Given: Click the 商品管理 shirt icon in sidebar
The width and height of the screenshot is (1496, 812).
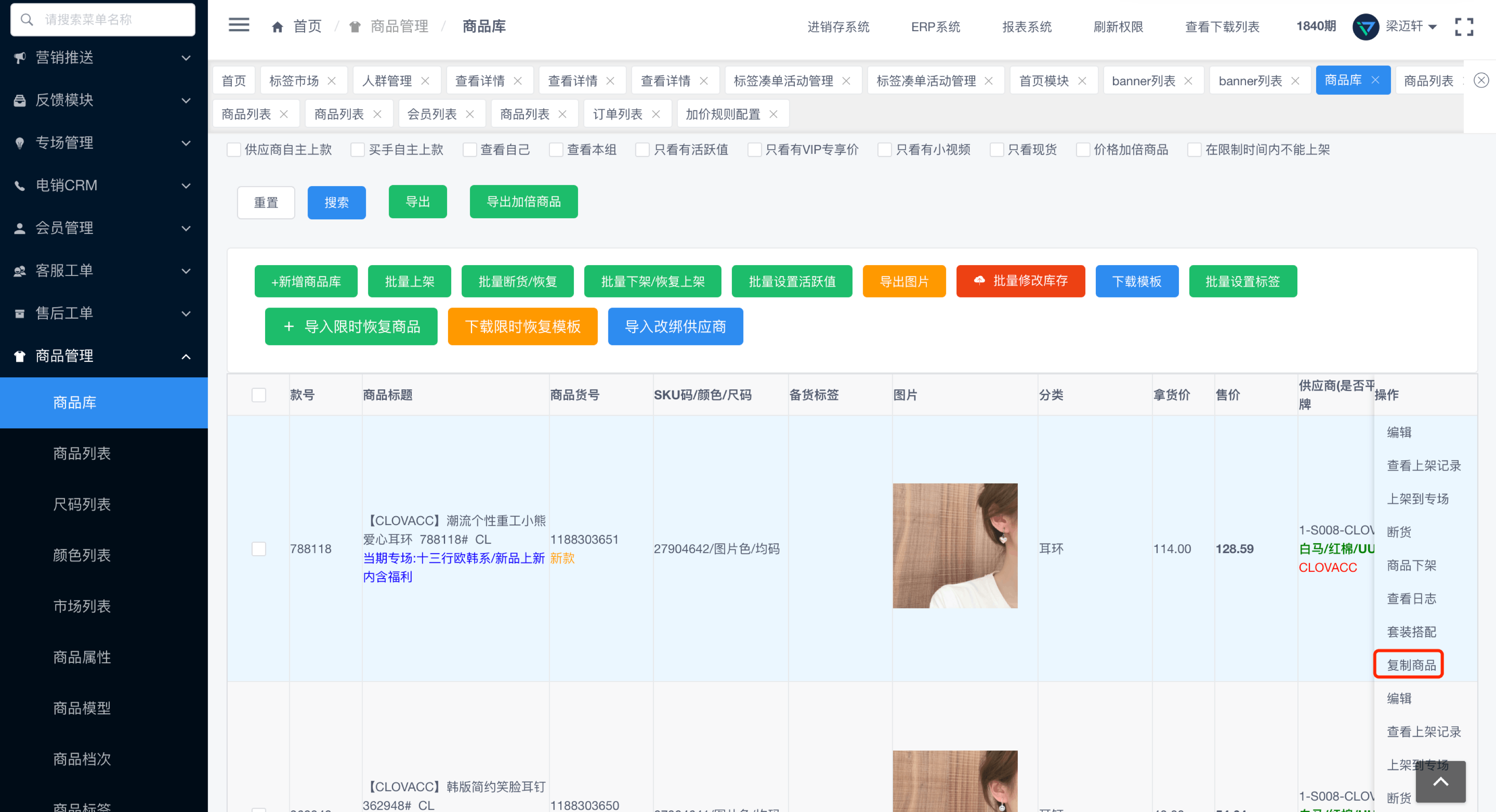Looking at the screenshot, I should coord(20,356).
